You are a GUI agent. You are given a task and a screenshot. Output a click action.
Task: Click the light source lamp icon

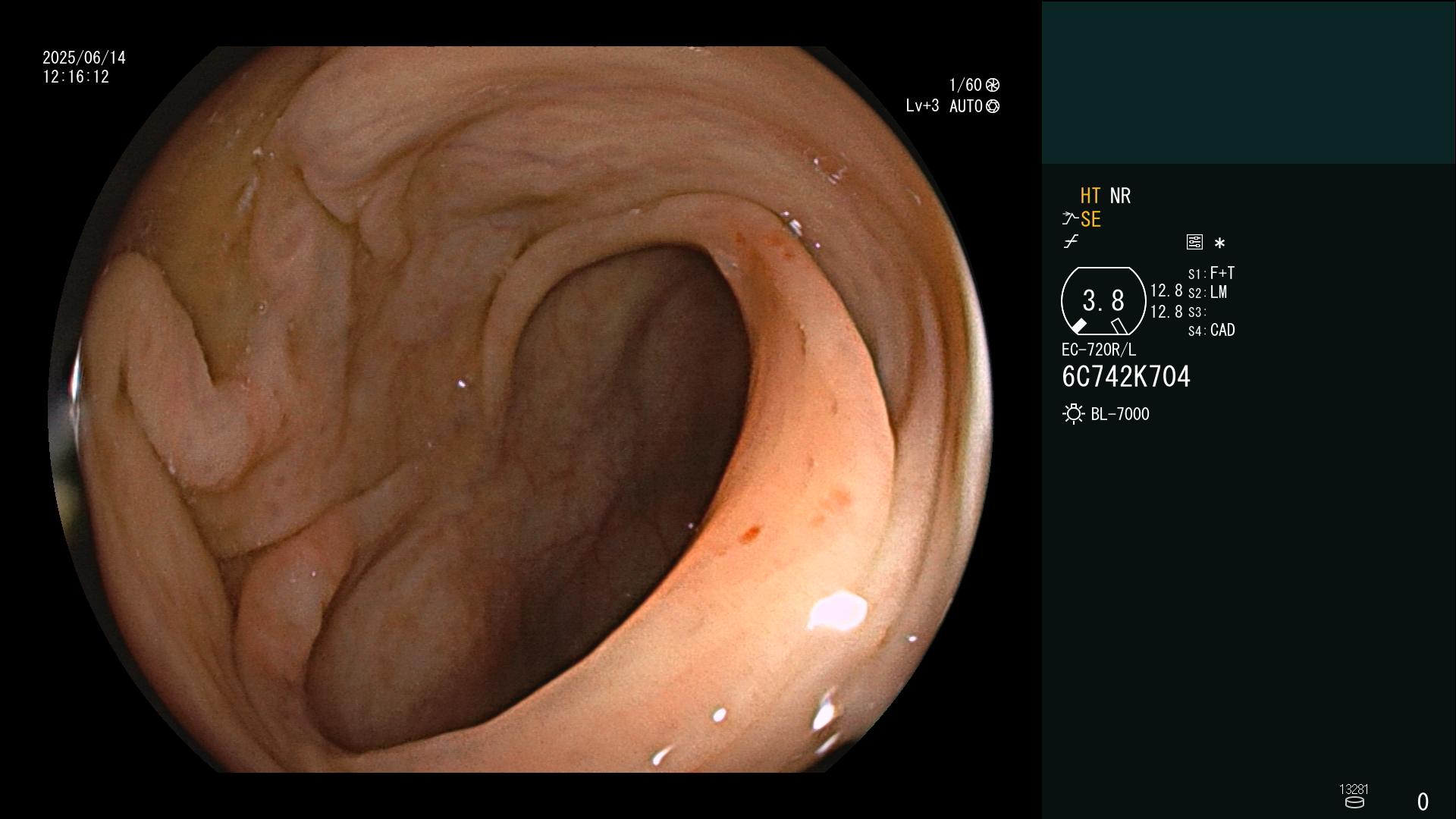tap(1073, 414)
